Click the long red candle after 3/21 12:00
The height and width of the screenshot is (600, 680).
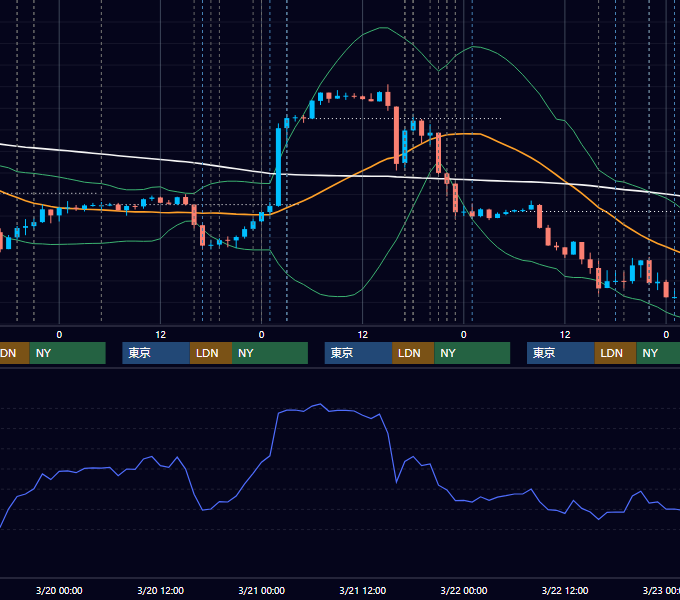pyautogui.click(x=396, y=135)
